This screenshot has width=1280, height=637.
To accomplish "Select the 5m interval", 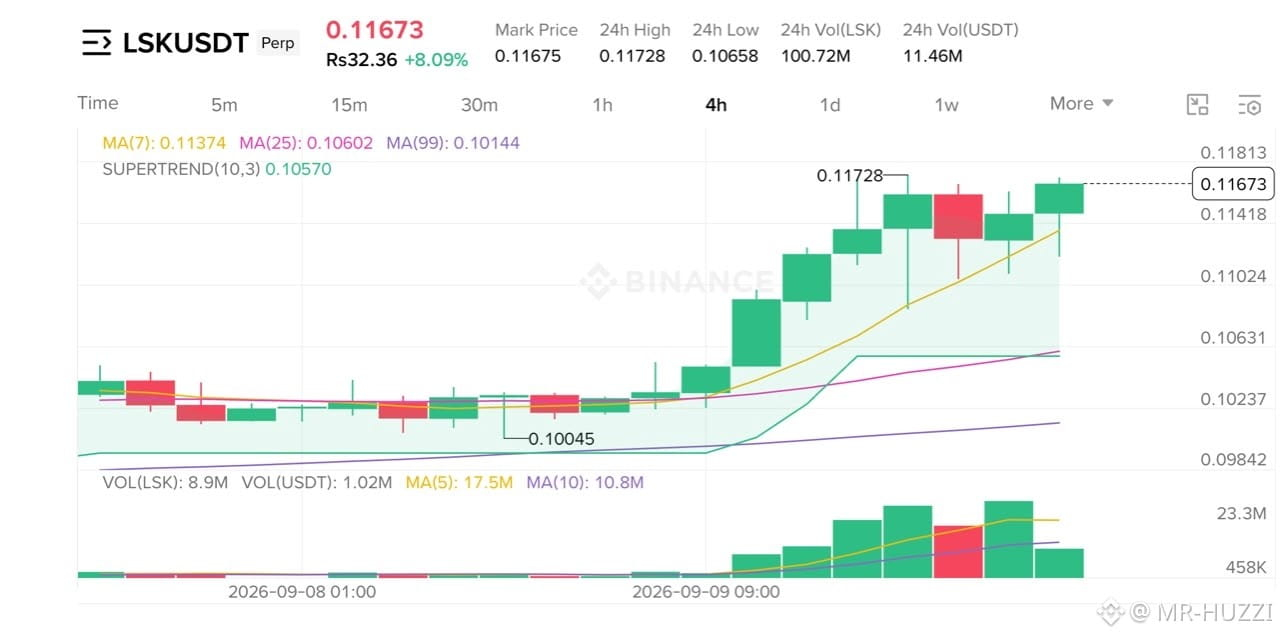I will click(x=224, y=105).
